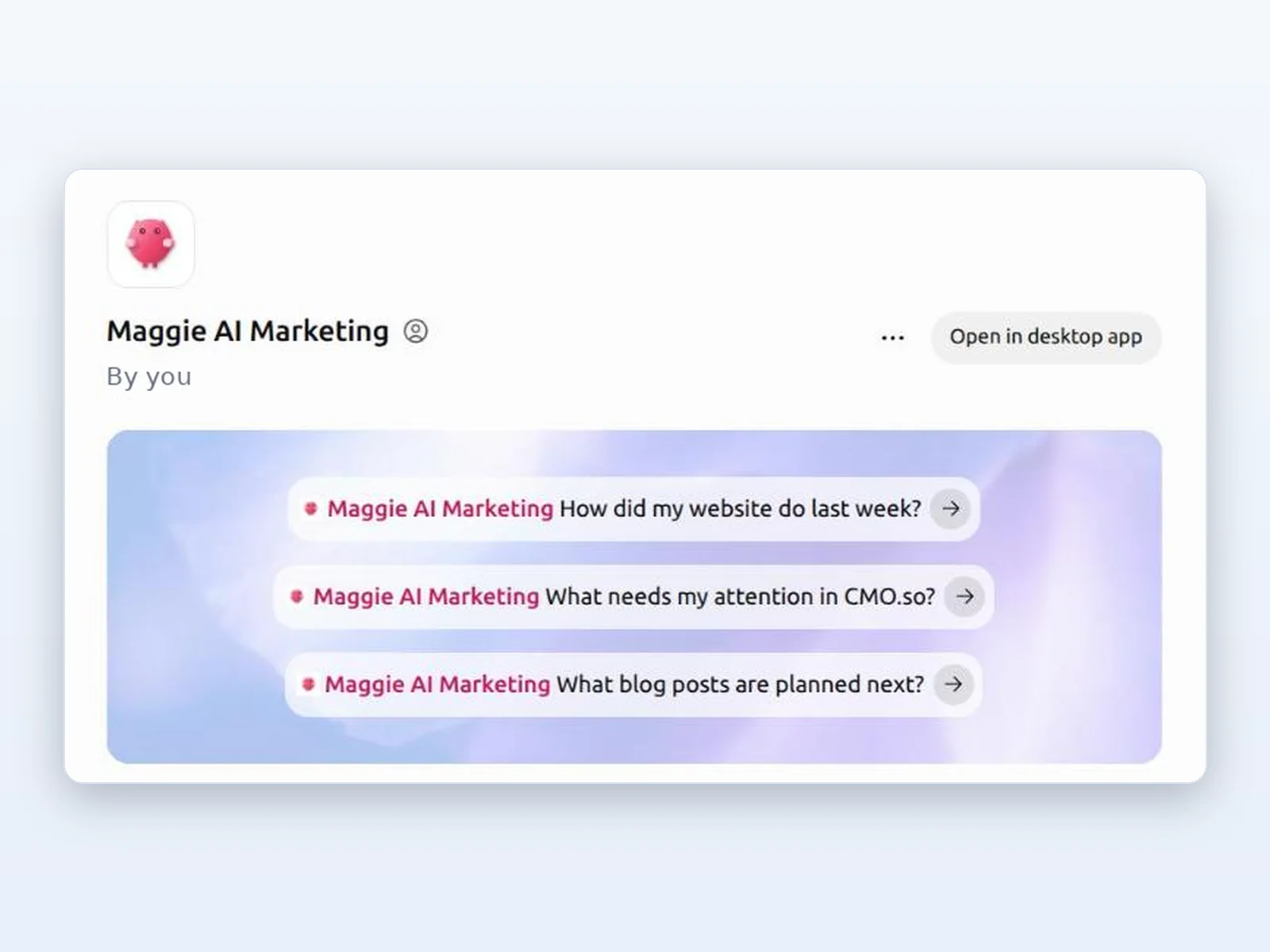Click small pink icon in website prompt
Image resolution: width=1270 pixels, height=952 pixels.
[311, 509]
